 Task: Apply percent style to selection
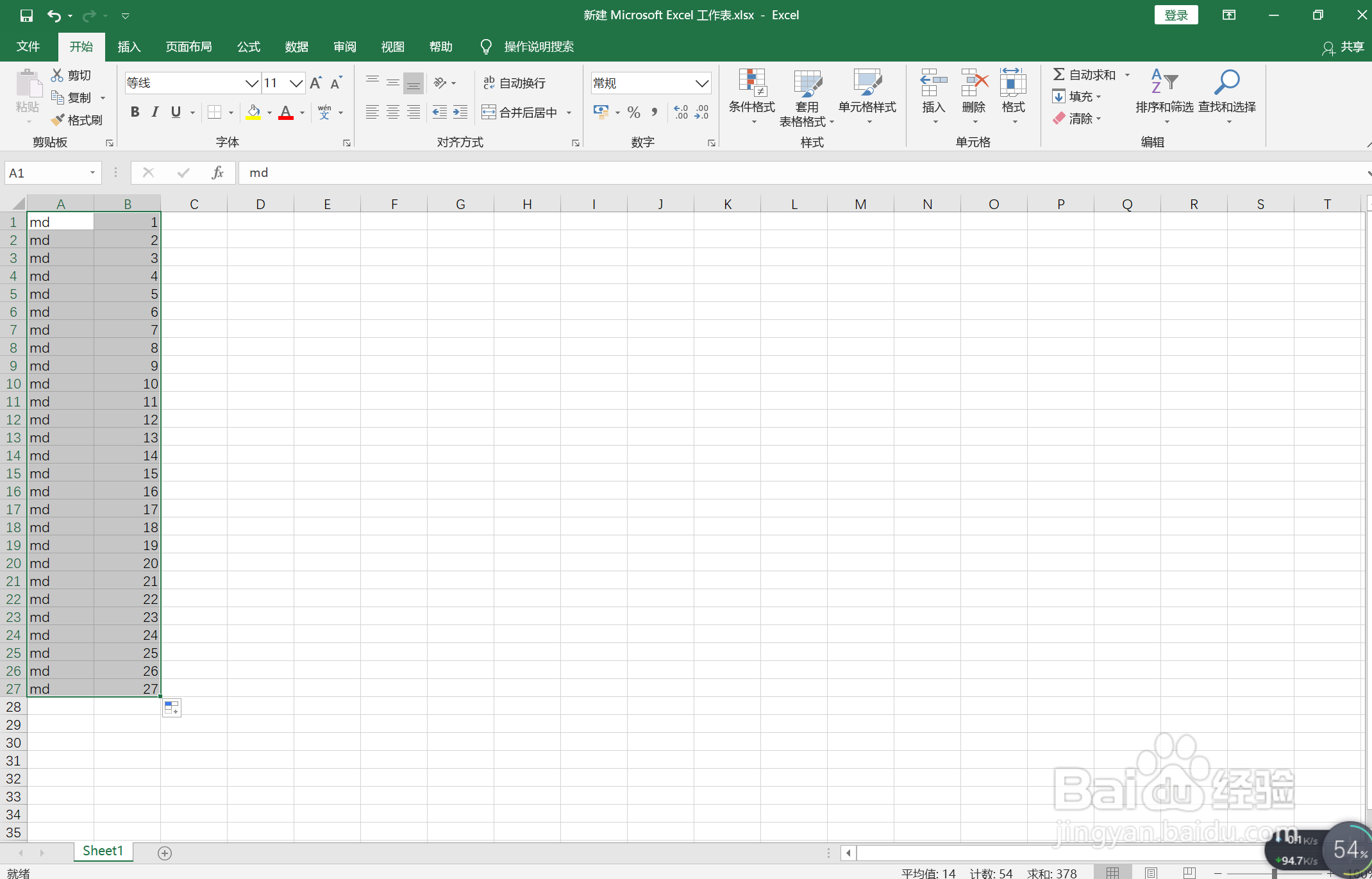coord(634,112)
